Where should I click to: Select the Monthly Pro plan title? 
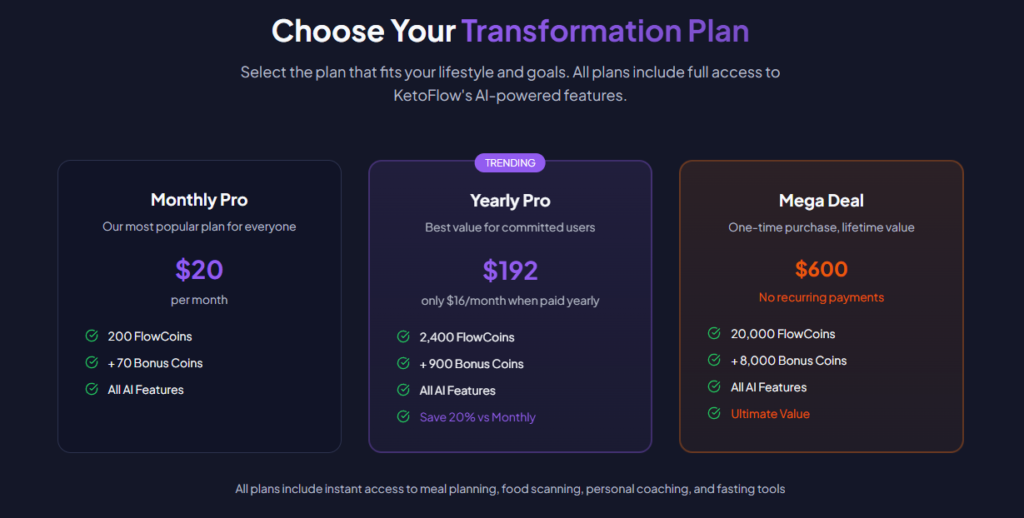[199, 200]
